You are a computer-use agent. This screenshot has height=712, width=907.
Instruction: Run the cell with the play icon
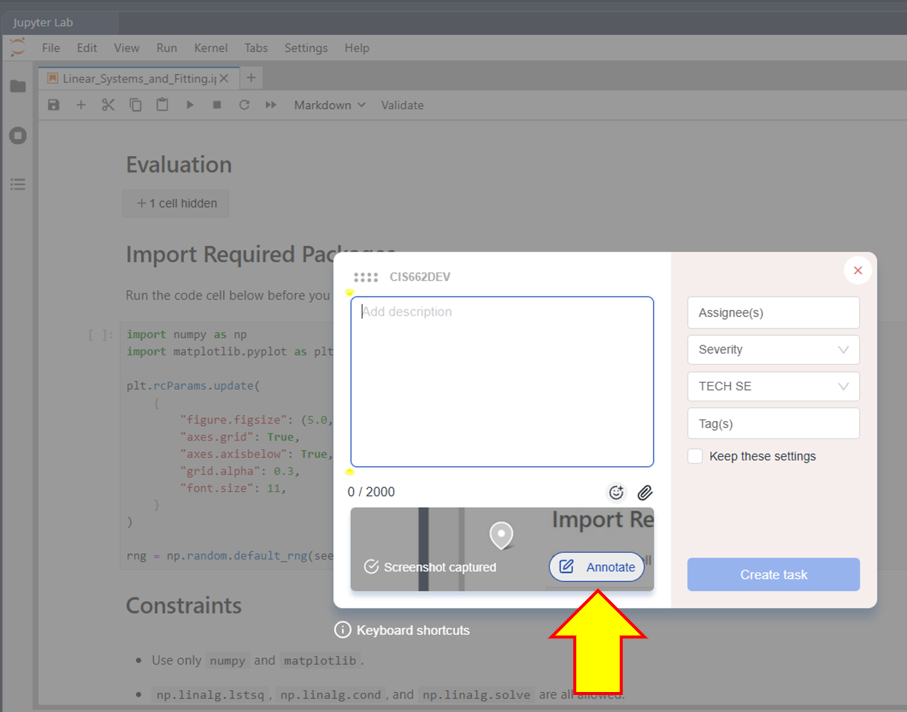[x=190, y=105]
